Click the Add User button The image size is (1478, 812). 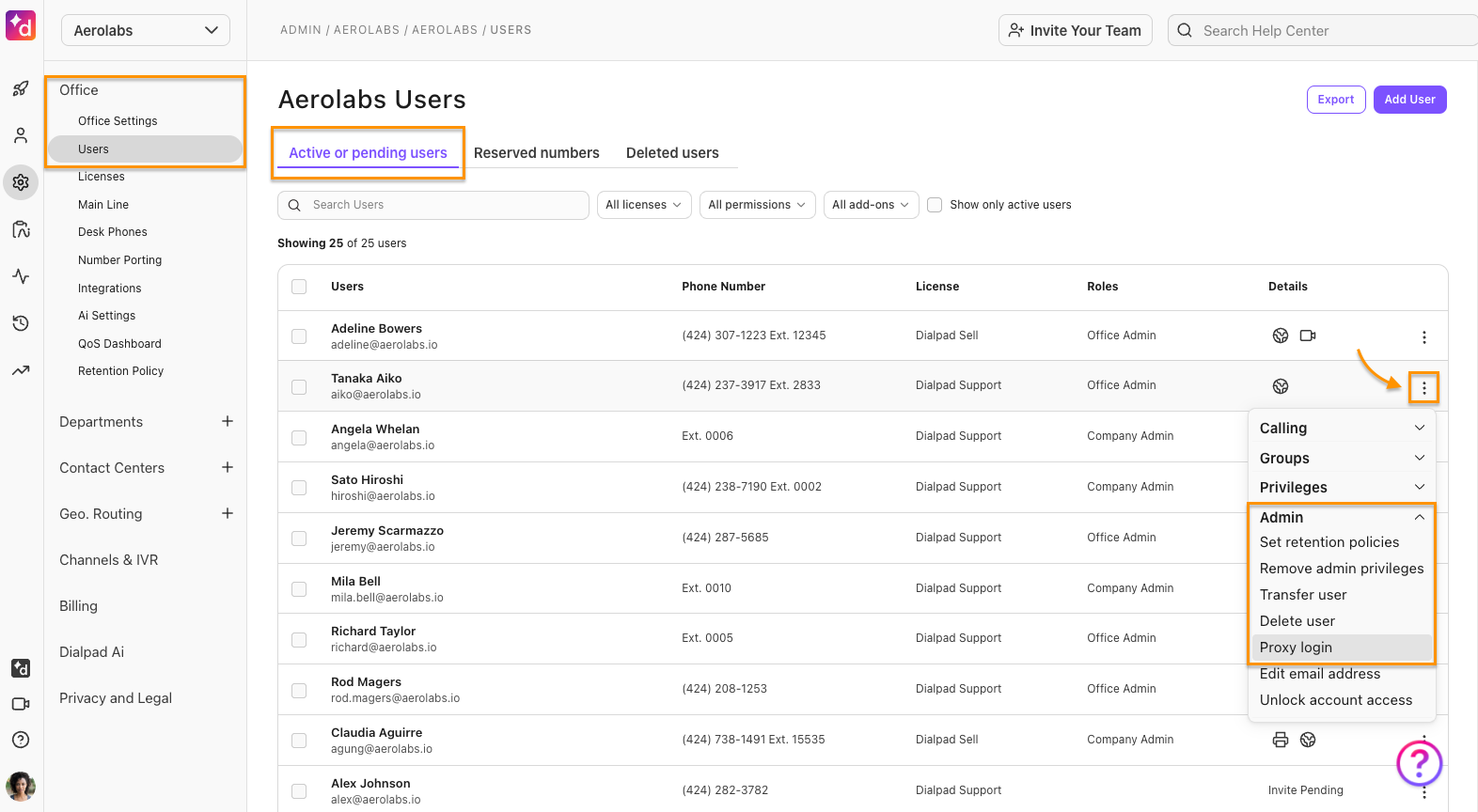pos(1409,100)
